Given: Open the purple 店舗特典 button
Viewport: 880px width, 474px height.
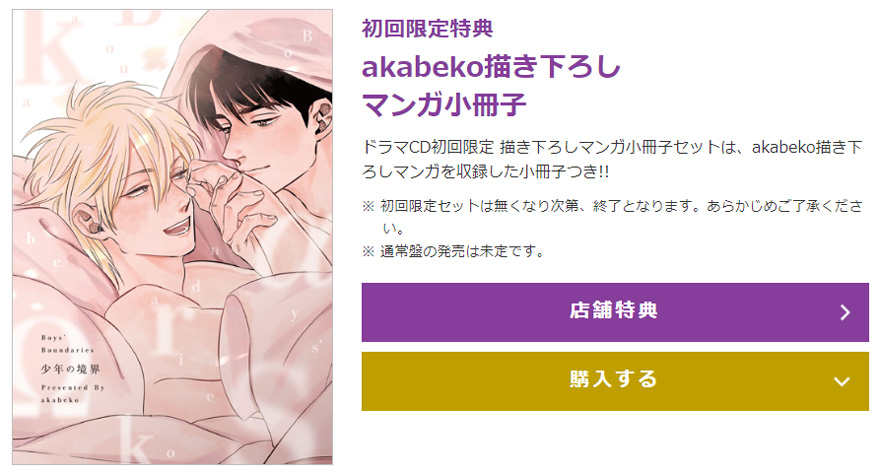Looking at the screenshot, I should pyautogui.click(x=615, y=312).
